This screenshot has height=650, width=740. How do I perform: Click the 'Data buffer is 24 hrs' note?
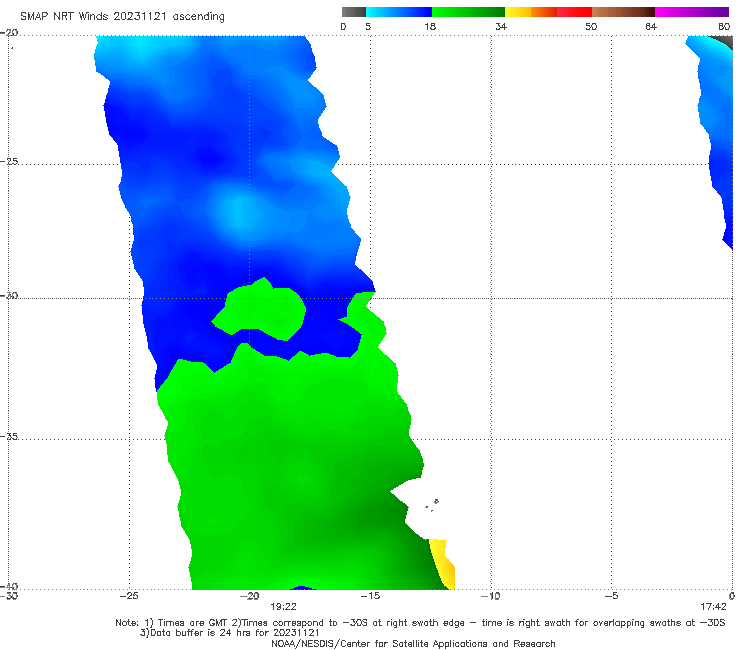(x=229, y=633)
